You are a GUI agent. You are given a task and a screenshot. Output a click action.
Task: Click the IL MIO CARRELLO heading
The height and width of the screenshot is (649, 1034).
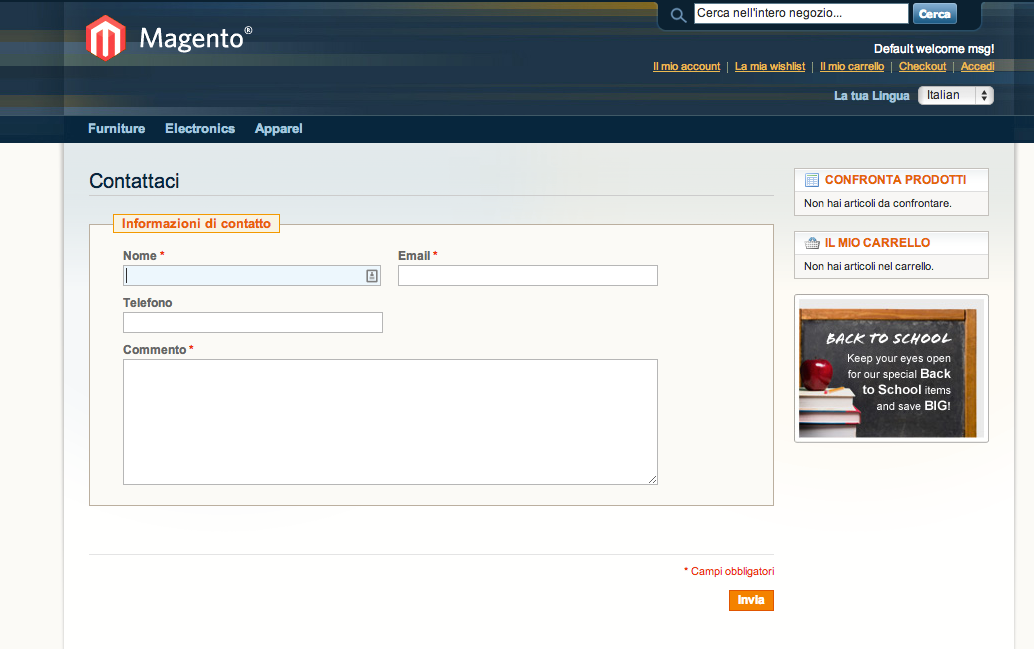877,243
